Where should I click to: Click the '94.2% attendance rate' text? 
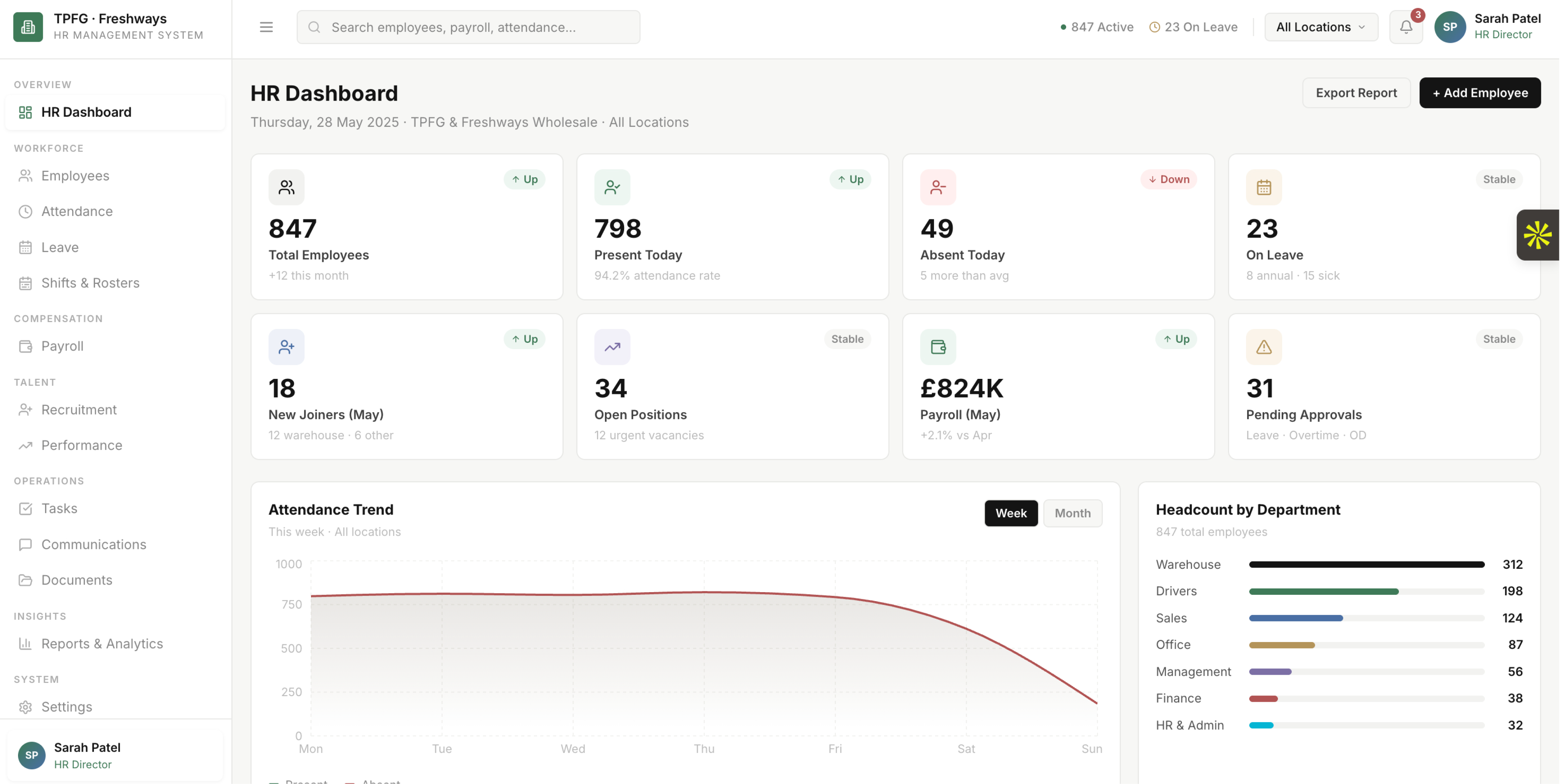coord(657,276)
